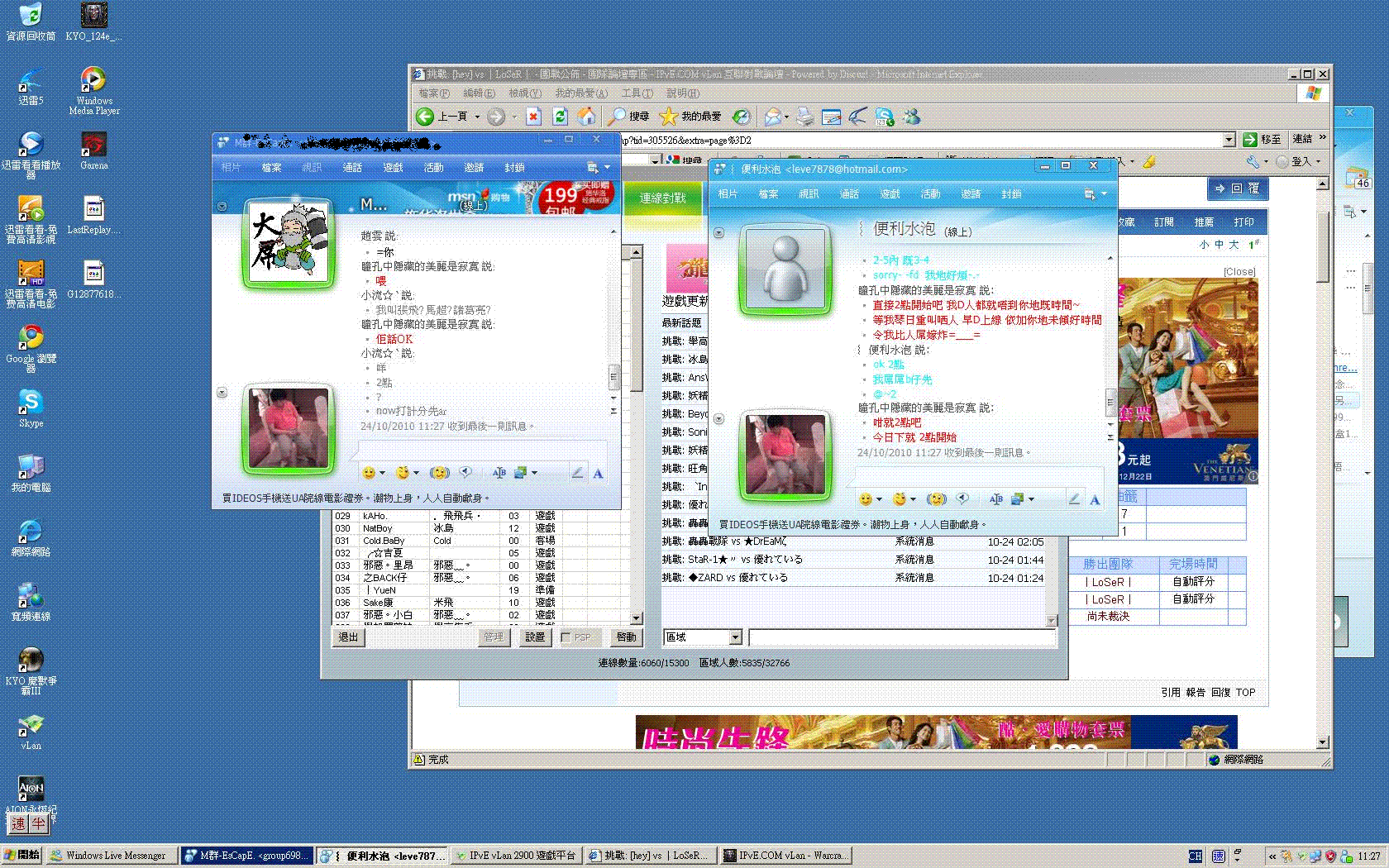Open 工具 menu in Internet Explorer
Image resolution: width=1389 pixels, height=868 pixels.
pos(637,93)
